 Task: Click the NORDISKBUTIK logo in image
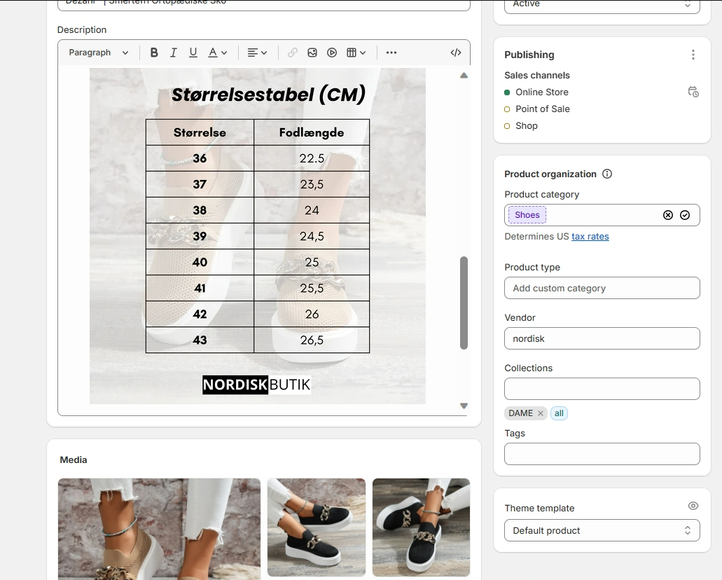256,384
